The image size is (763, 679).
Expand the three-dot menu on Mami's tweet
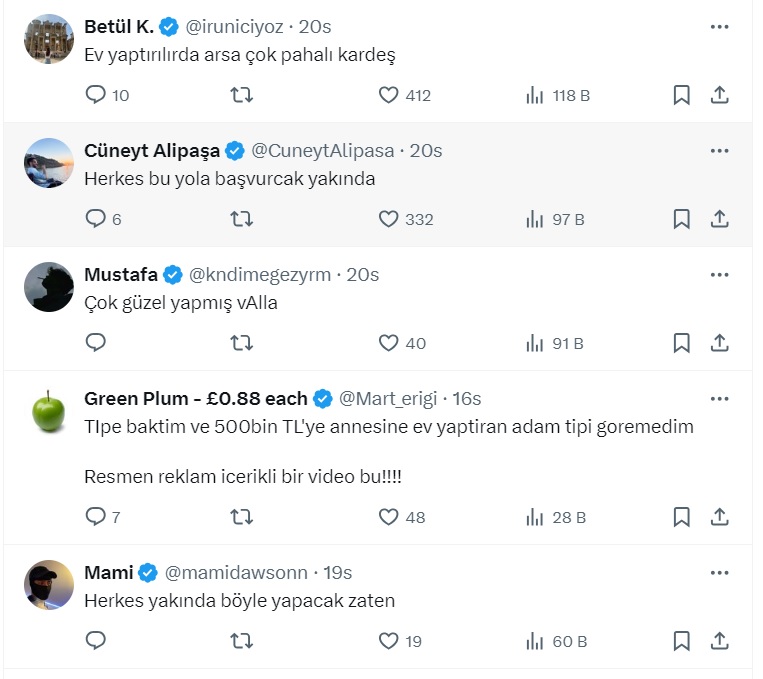tap(719, 573)
